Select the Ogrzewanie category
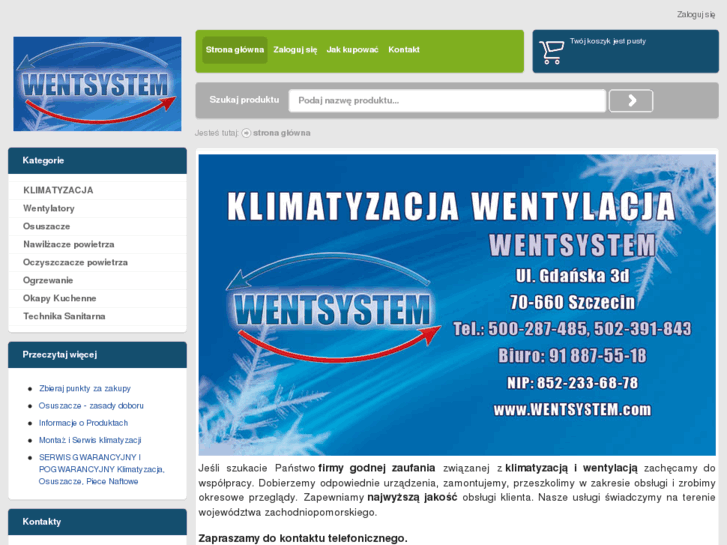 coord(48,280)
